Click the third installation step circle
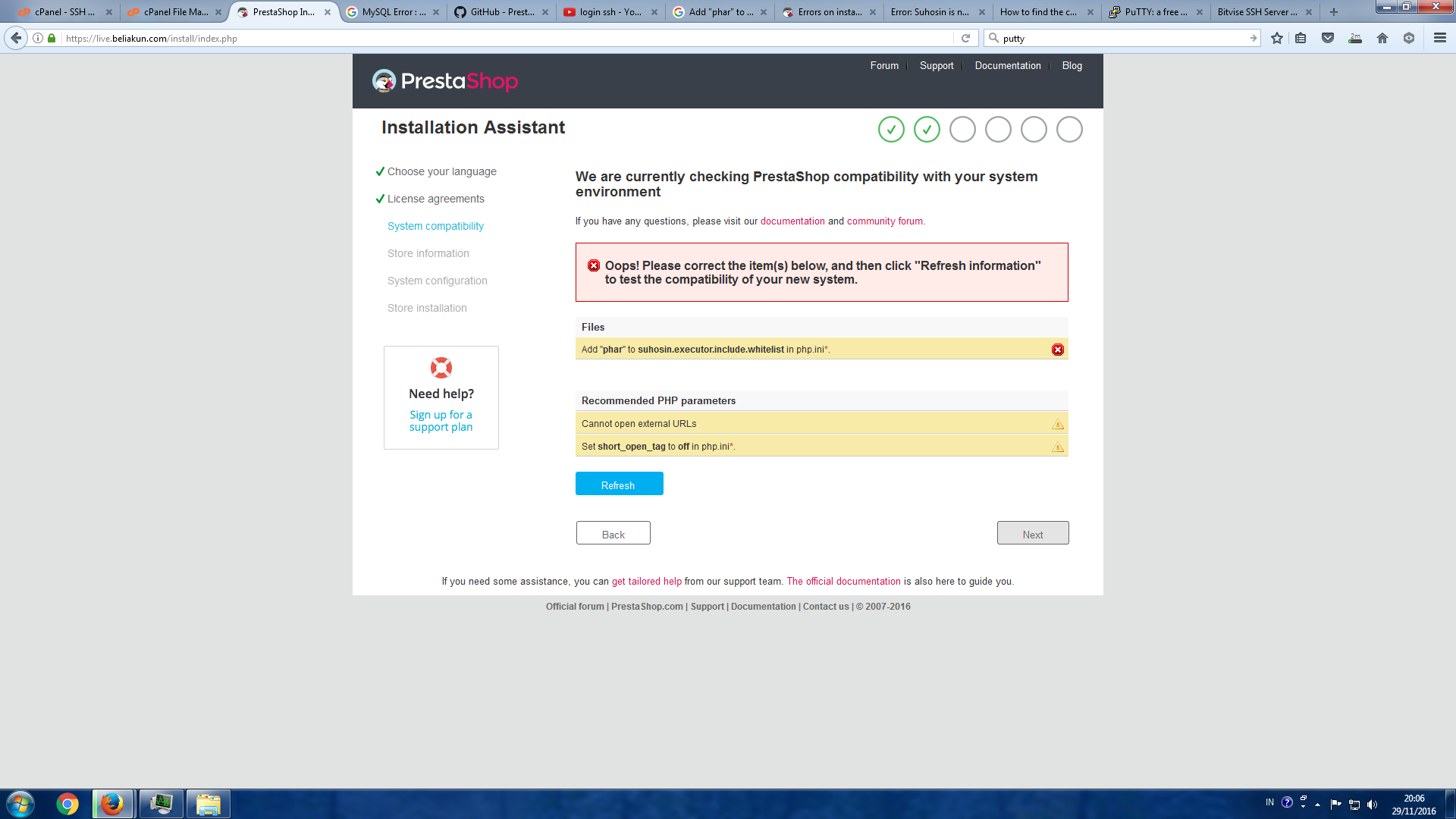The width and height of the screenshot is (1456, 819). click(962, 130)
